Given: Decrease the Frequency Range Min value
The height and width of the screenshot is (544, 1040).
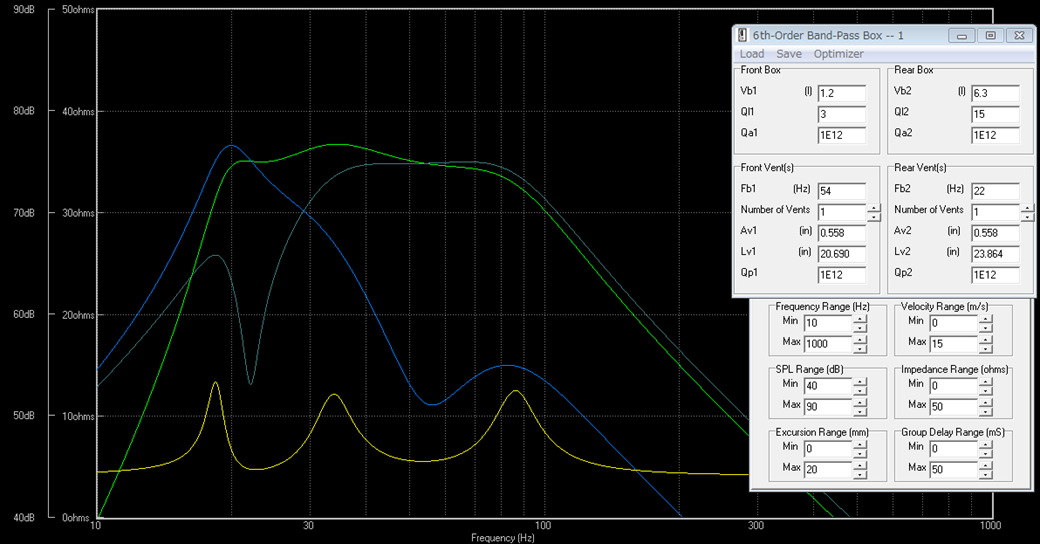Looking at the screenshot, I should pyautogui.click(x=860, y=326).
